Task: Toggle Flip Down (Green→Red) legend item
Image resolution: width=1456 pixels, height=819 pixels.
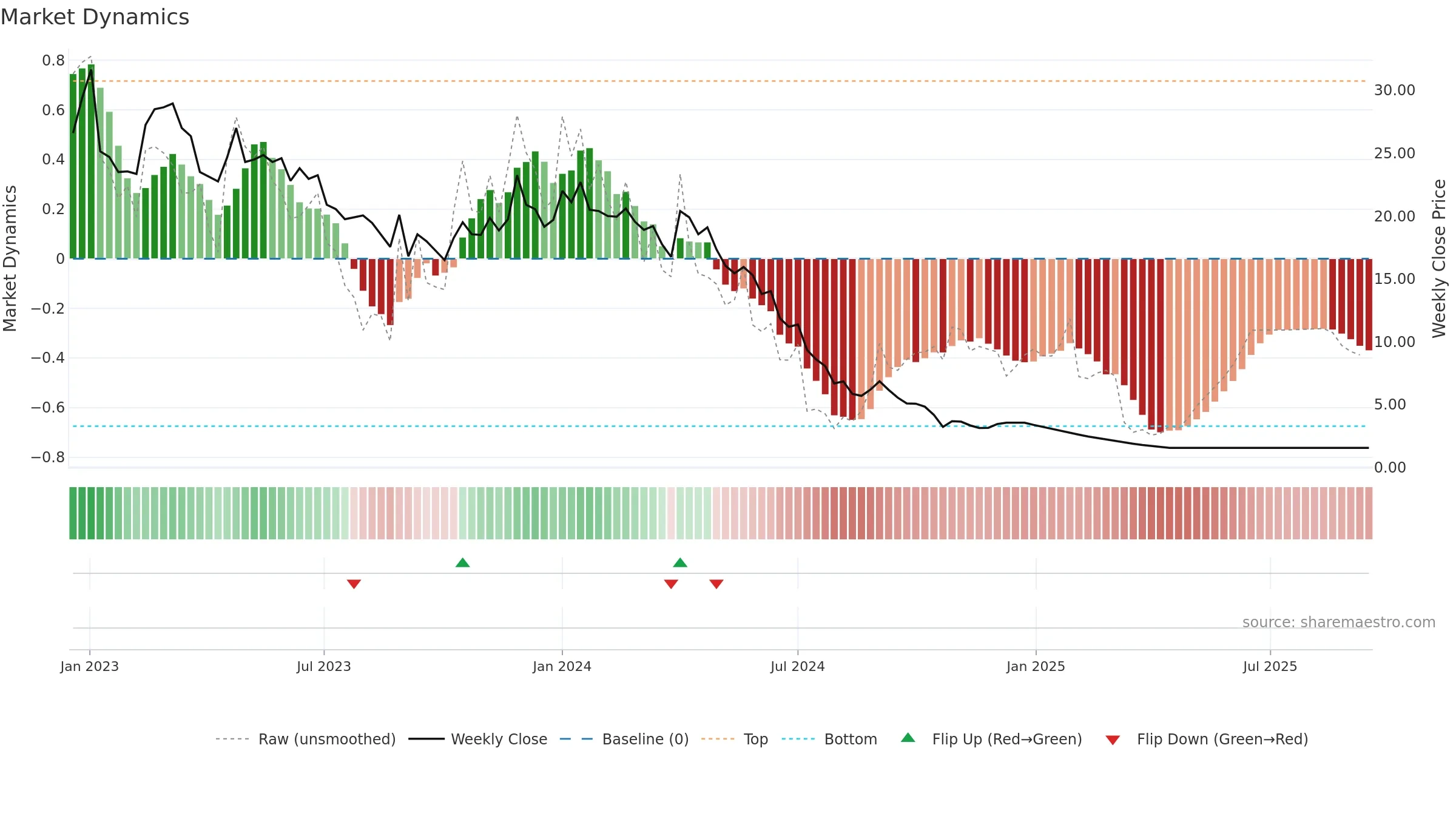Action: point(1207,739)
